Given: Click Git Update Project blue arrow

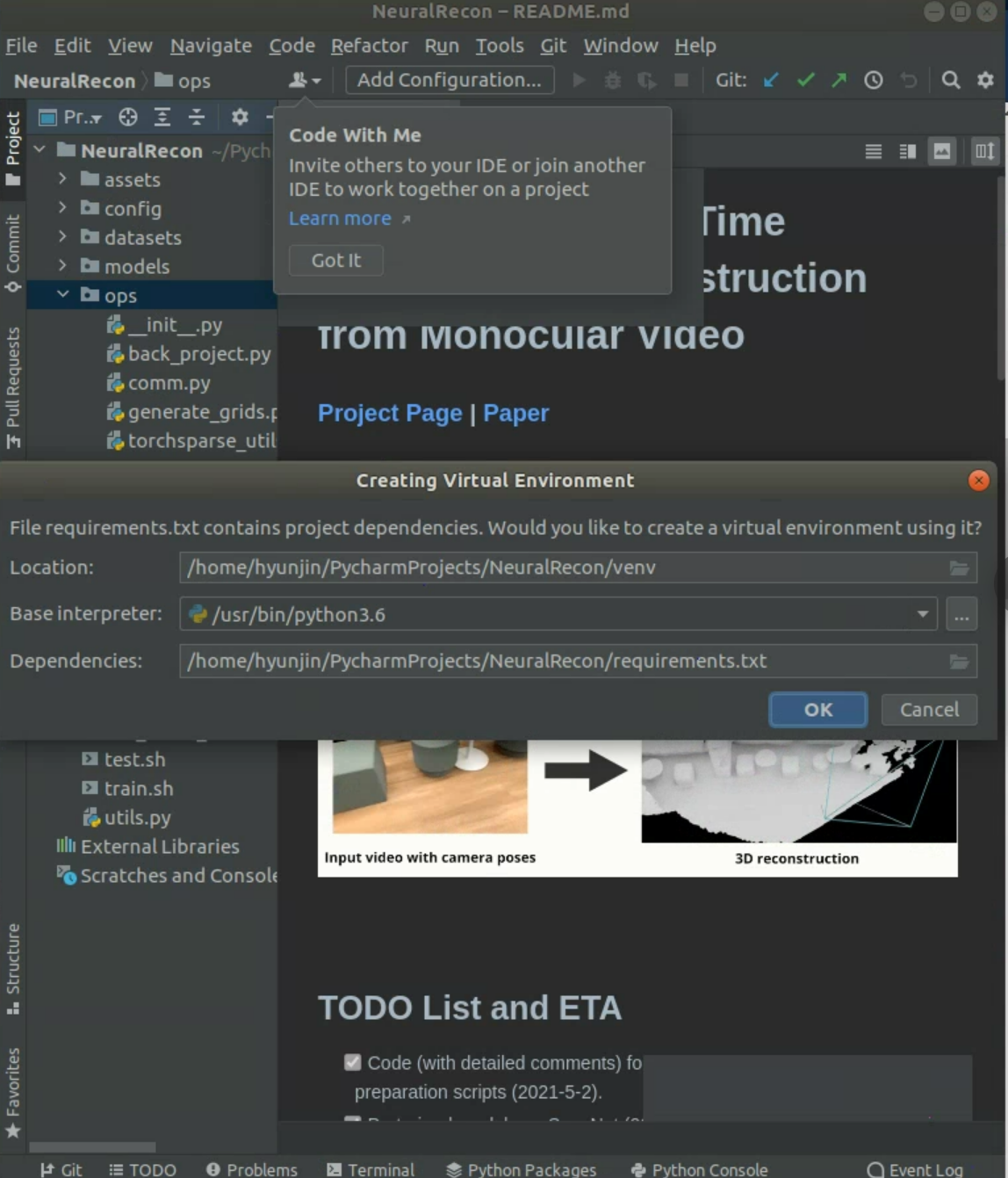Looking at the screenshot, I should point(771,80).
